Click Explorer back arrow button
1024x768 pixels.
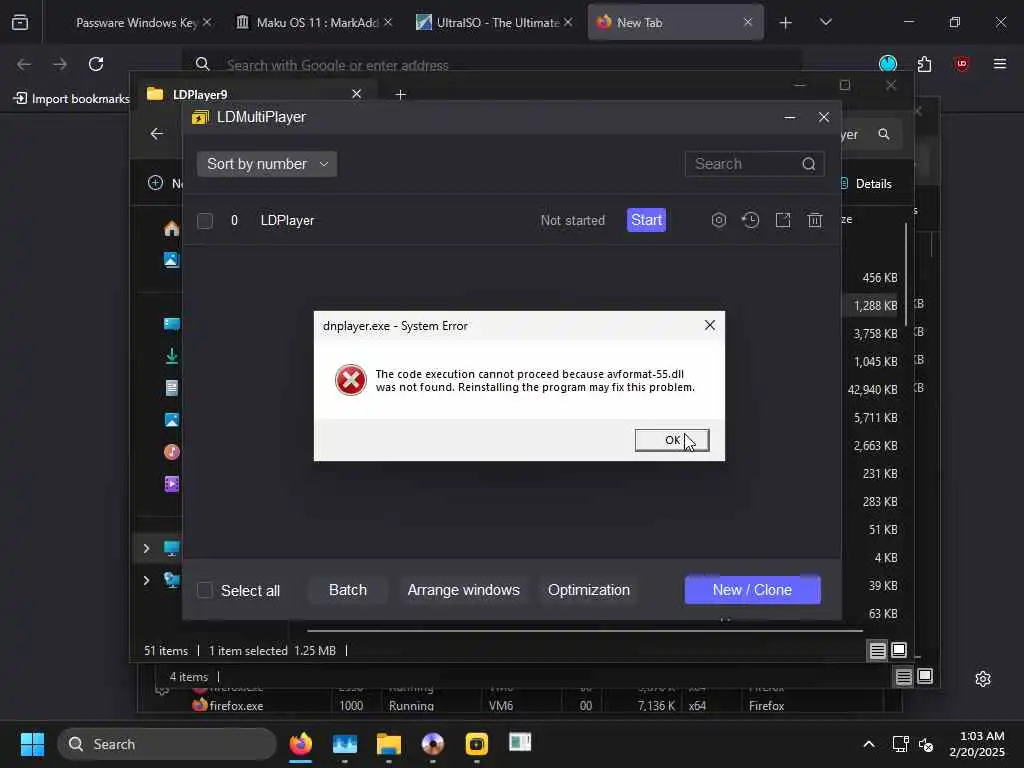[157, 134]
